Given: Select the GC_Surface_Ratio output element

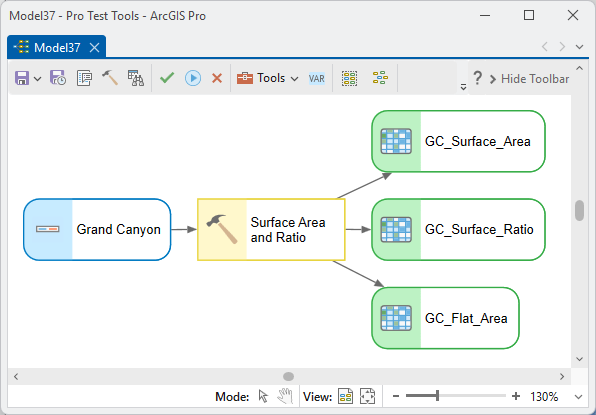Looking at the screenshot, I should pyautogui.click(x=458, y=230).
